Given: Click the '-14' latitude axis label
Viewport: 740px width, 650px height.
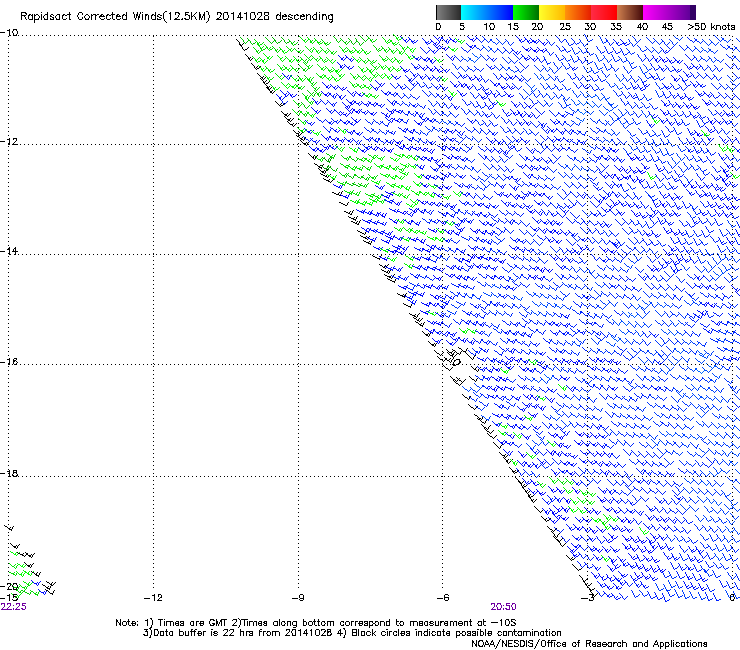Looking at the screenshot, I should coord(9,251).
